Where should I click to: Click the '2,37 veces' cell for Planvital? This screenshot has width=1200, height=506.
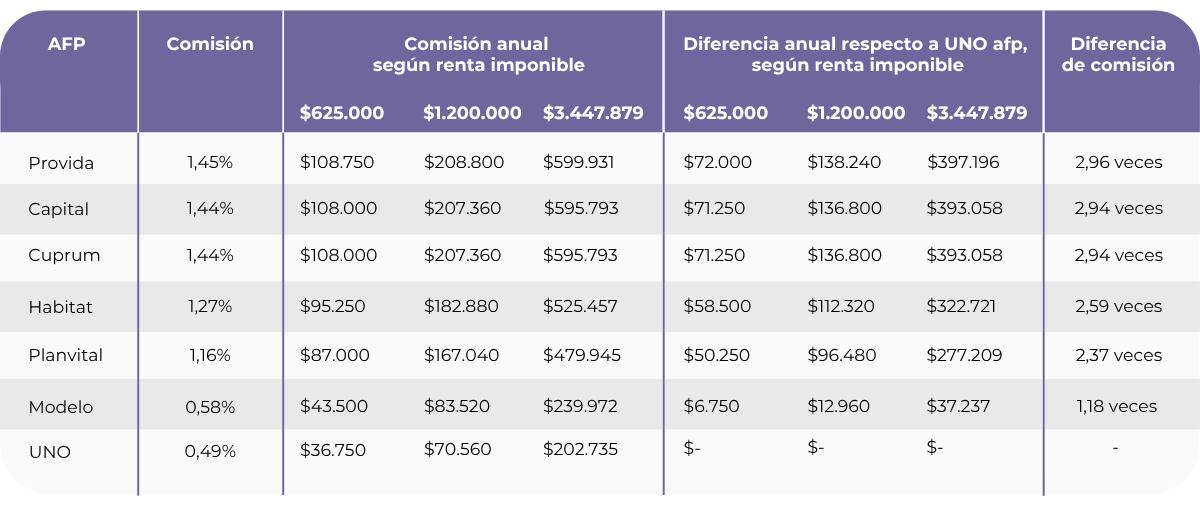[x=1118, y=355]
